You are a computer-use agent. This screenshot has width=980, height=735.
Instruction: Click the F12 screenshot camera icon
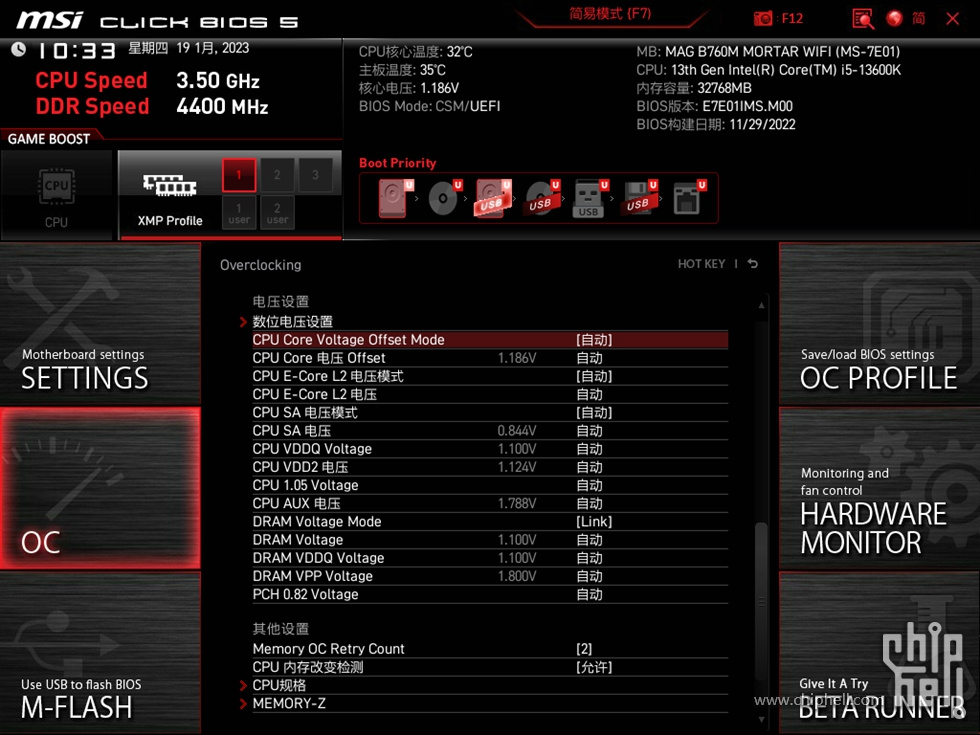(762, 18)
